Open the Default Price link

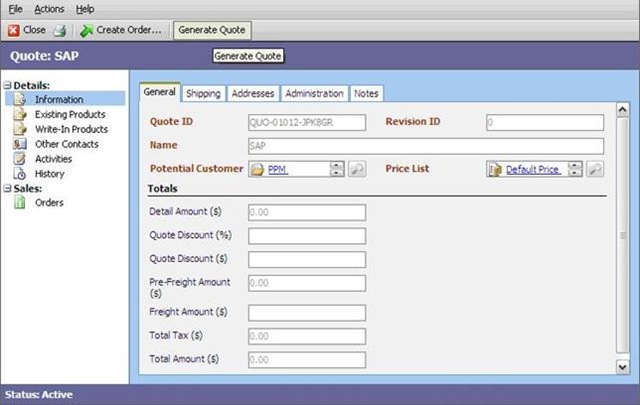[533, 169]
